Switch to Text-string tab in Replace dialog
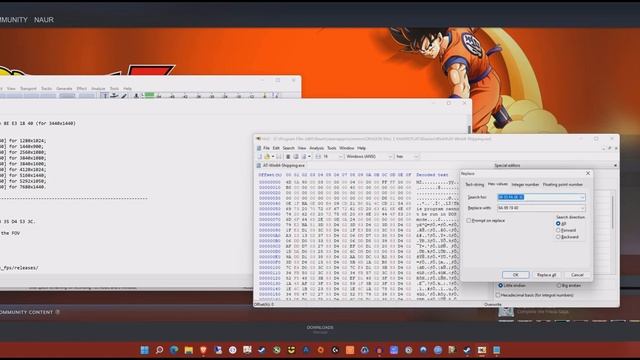The image size is (640, 360). [x=475, y=184]
